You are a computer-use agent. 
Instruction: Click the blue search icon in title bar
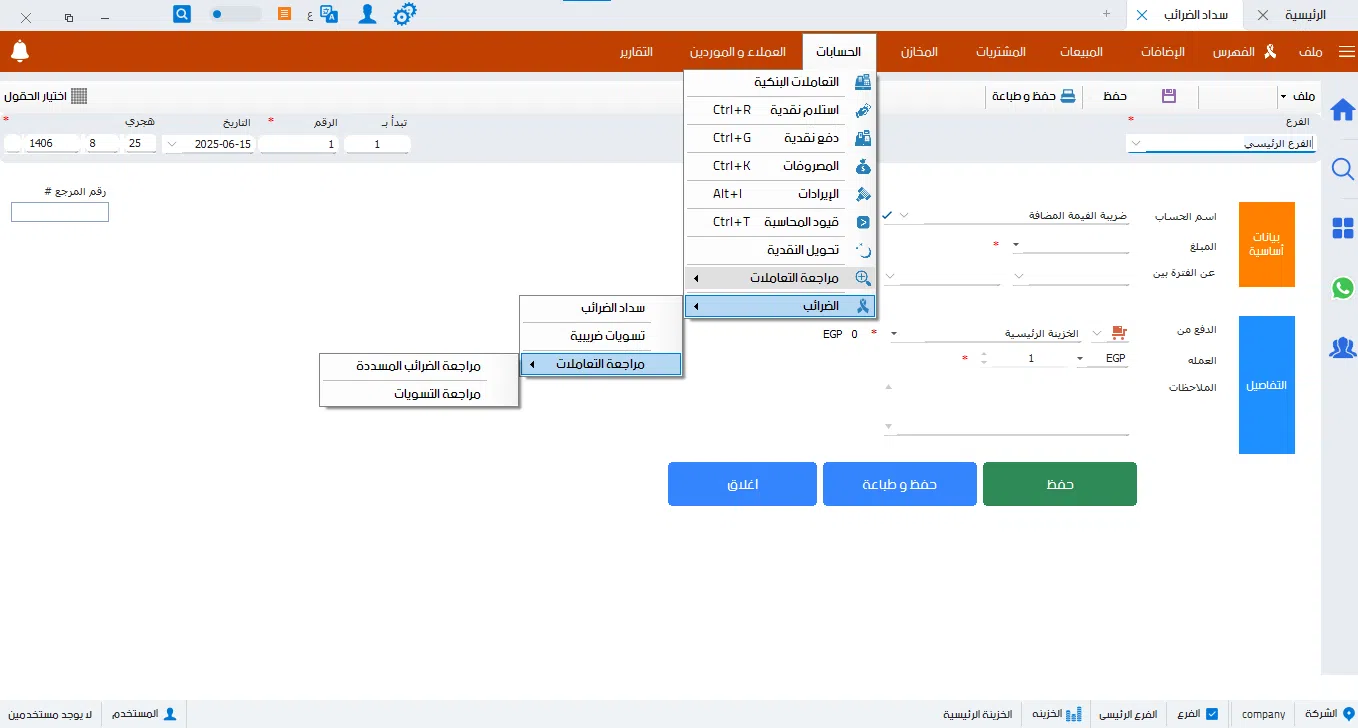pos(182,14)
